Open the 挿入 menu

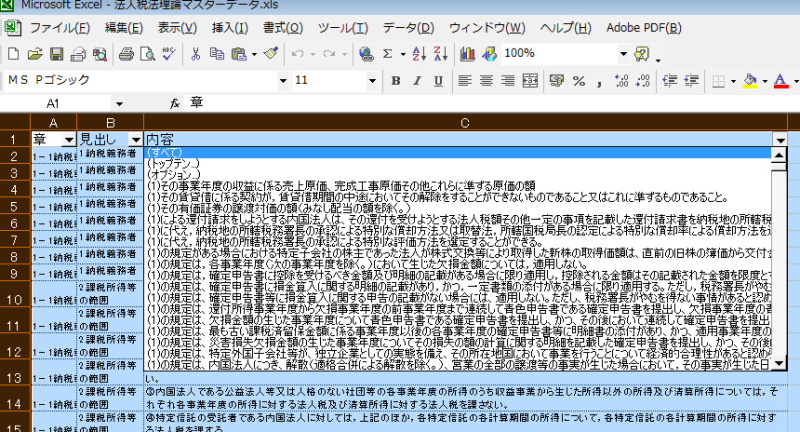(230, 28)
